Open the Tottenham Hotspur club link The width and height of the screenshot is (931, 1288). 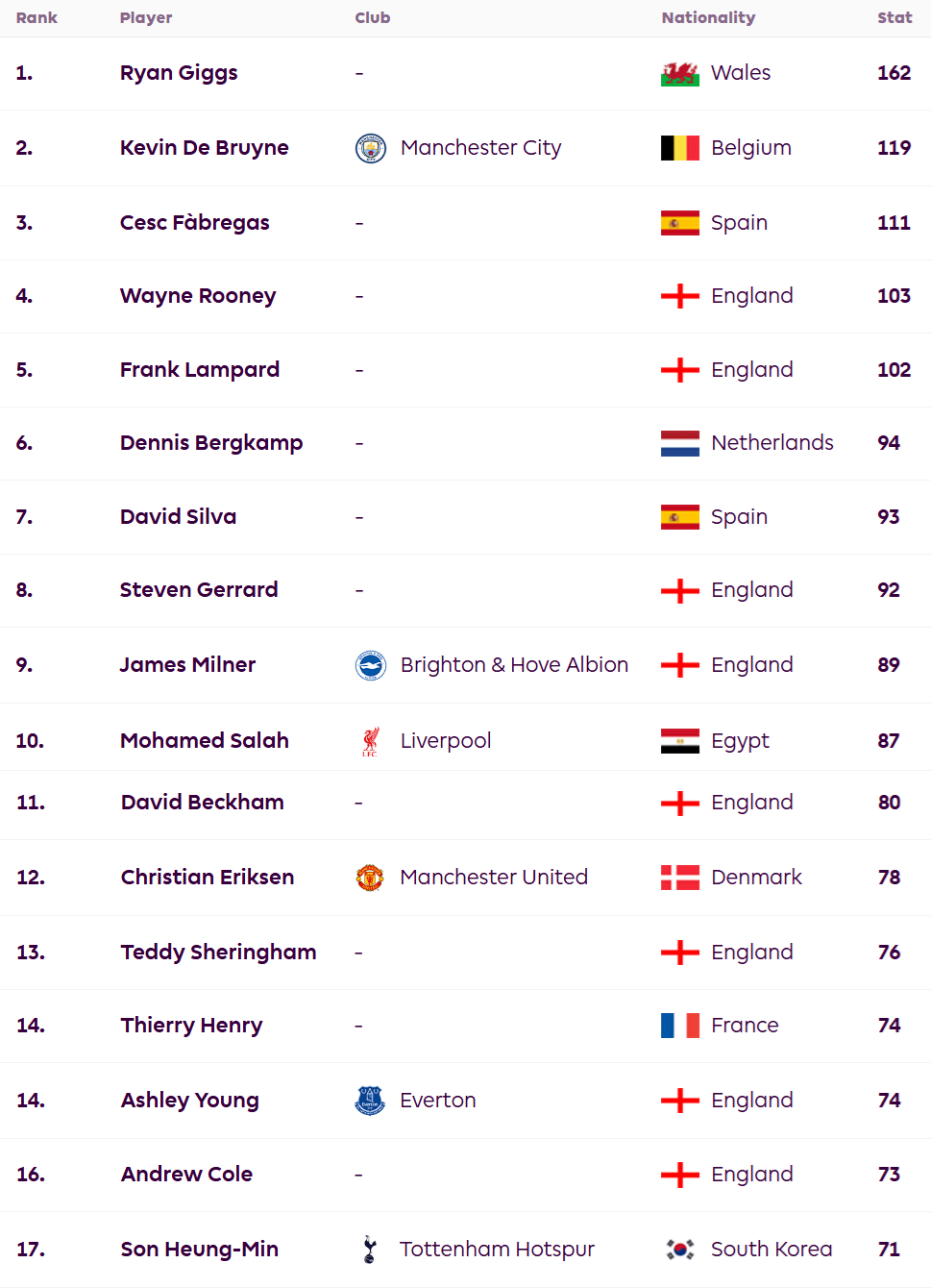coord(497,1250)
